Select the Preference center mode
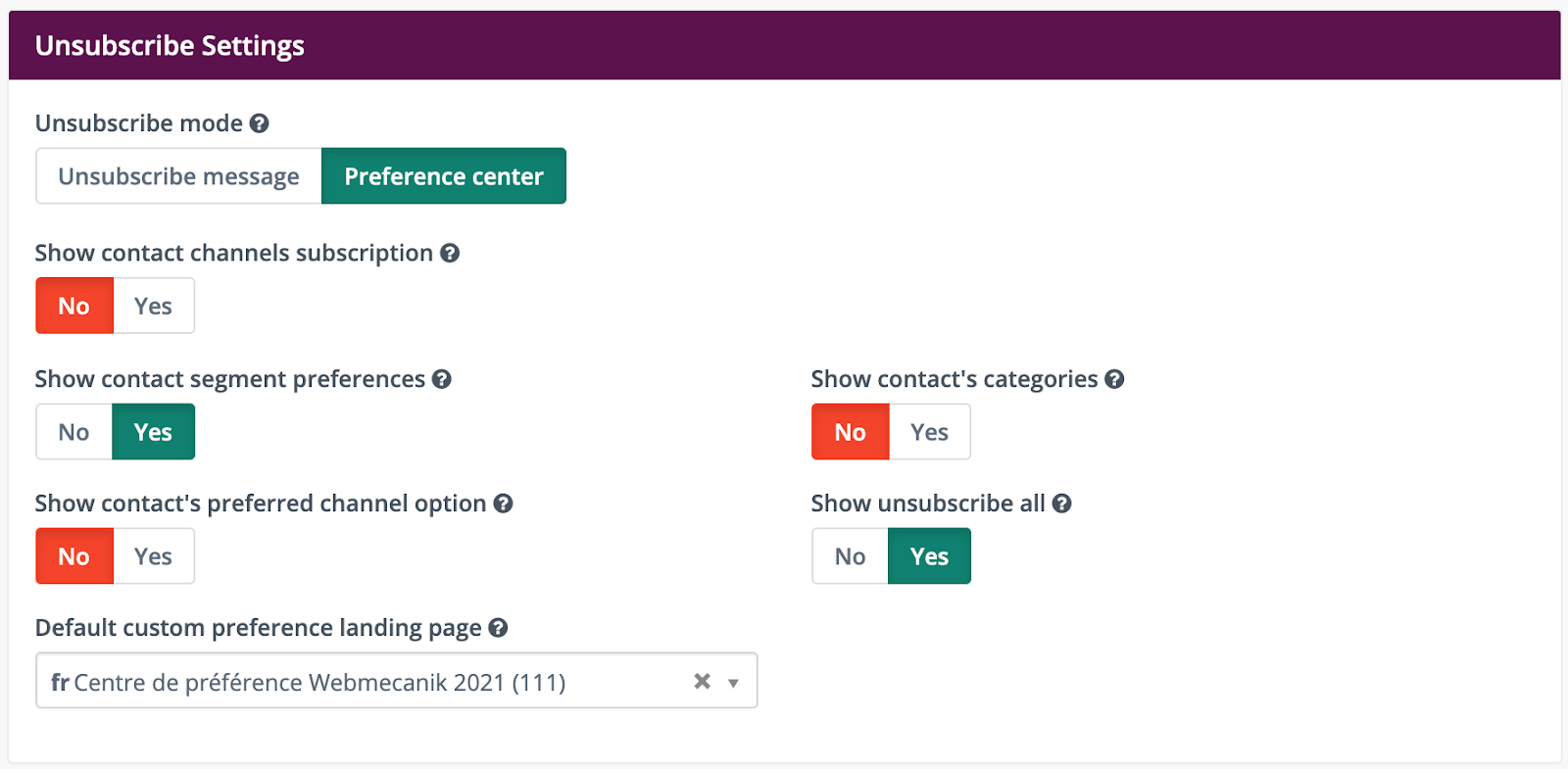The image size is (1568, 769). point(443,176)
